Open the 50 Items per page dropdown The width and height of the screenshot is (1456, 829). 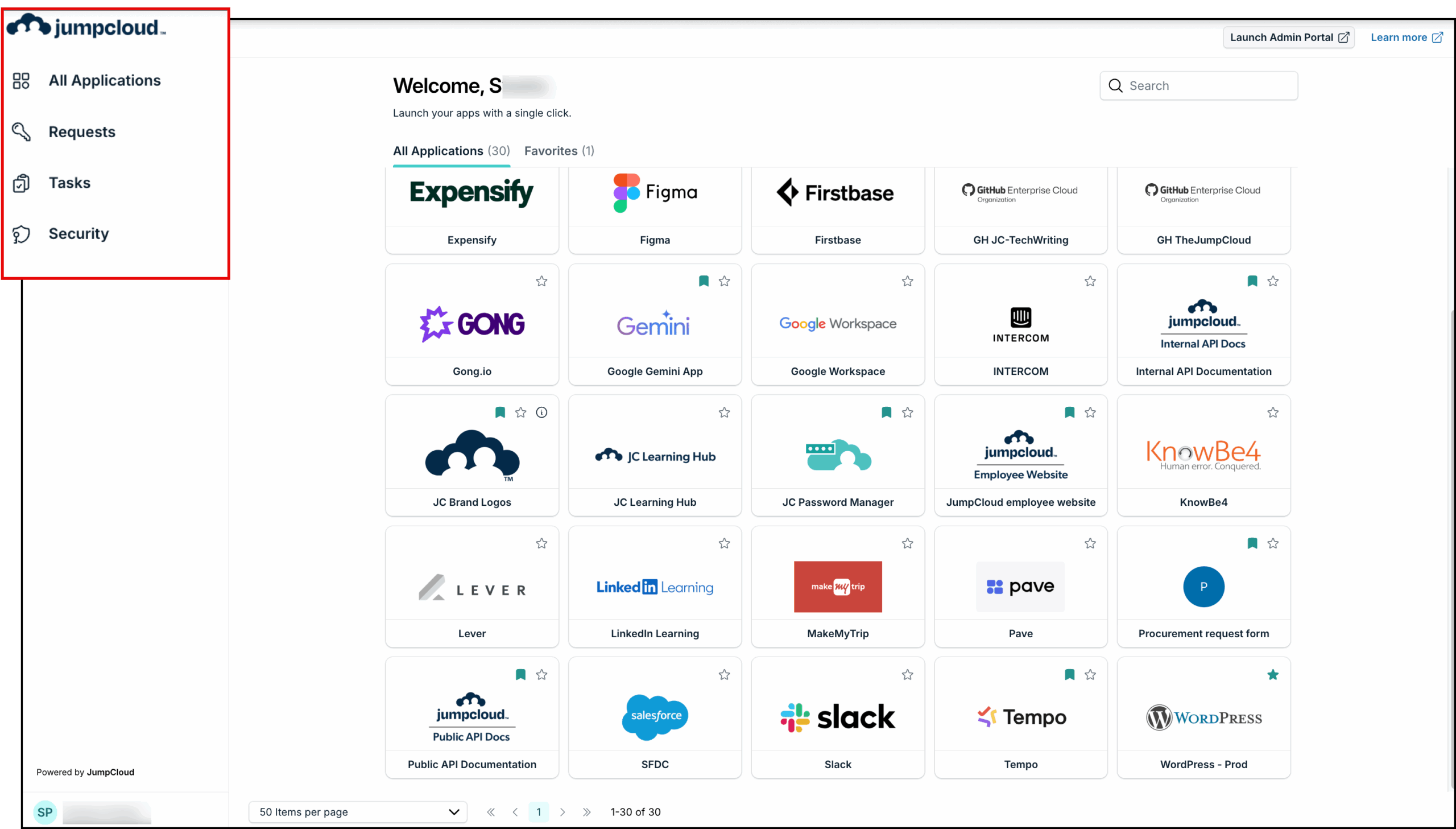pyautogui.click(x=357, y=812)
